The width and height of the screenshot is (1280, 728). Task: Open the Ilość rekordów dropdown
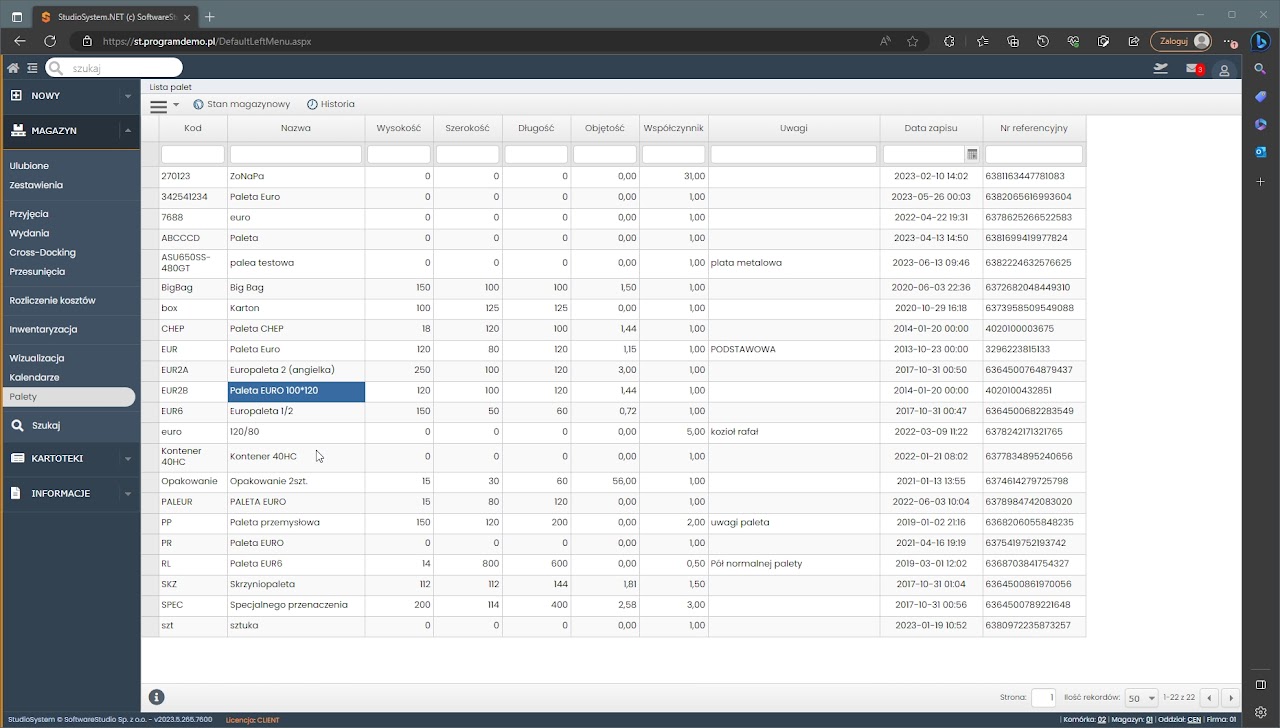[x=1141, y=697]
